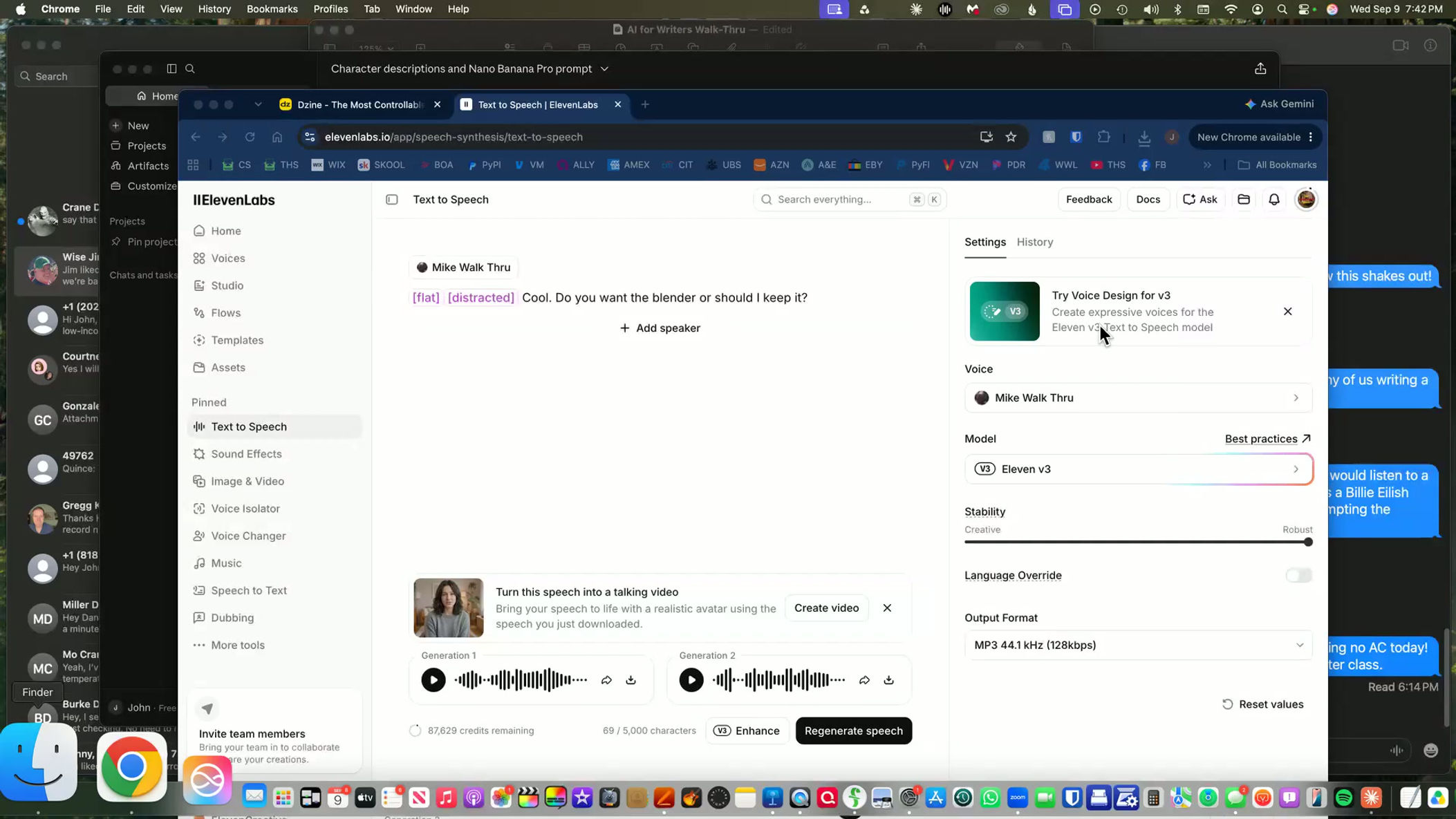This screenshot has height=819, width=1456.
Task: Open Chrome extensions puzzle icon
Action: [x=1103, y=137]
